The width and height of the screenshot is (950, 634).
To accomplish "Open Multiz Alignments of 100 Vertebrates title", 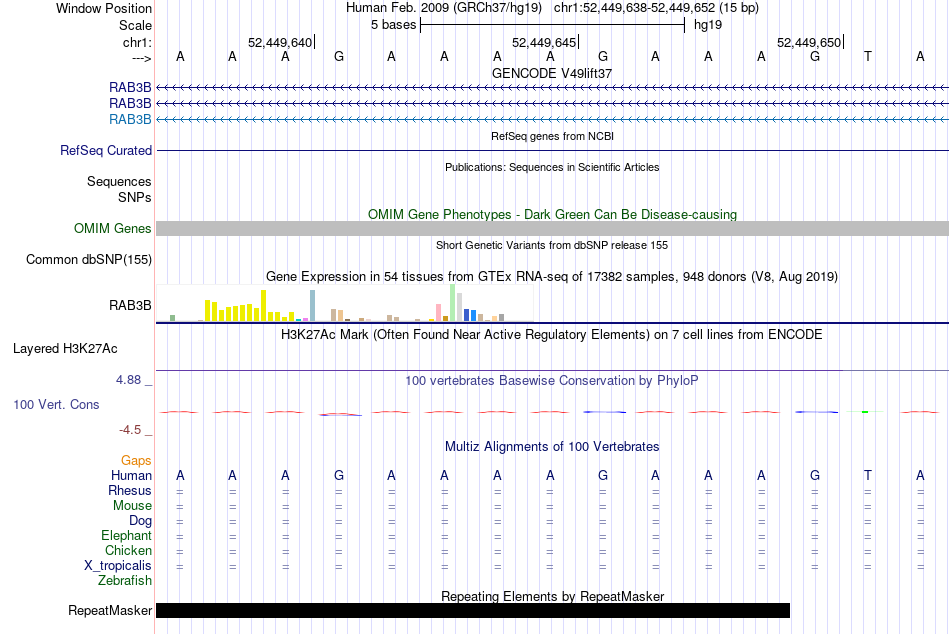I will (x=552, y=447).
